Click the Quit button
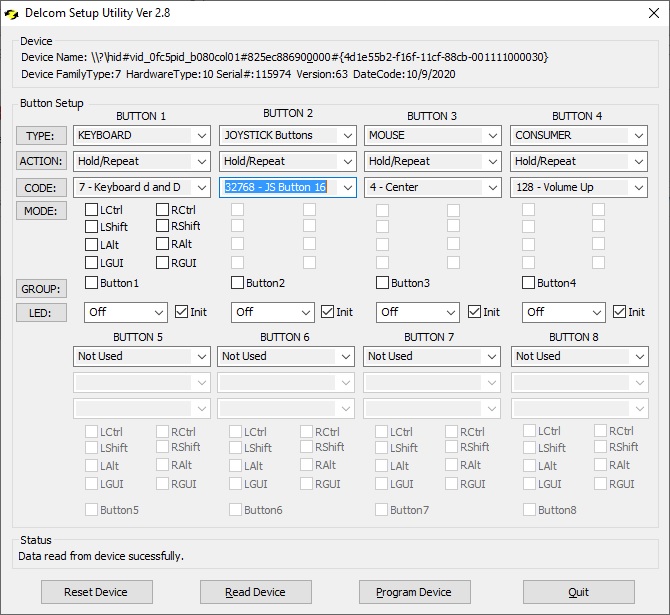Viewport: 670px width, 615px height. pyautogui.click(x=579, y=592)
